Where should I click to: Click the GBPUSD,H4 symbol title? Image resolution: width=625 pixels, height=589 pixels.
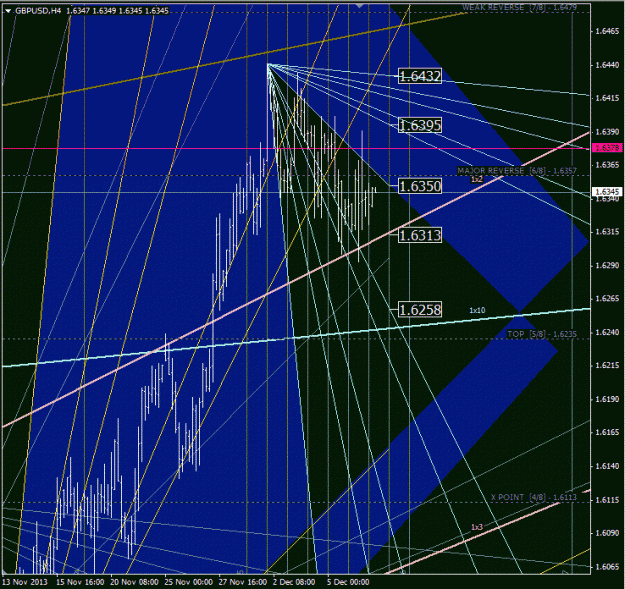38,11
